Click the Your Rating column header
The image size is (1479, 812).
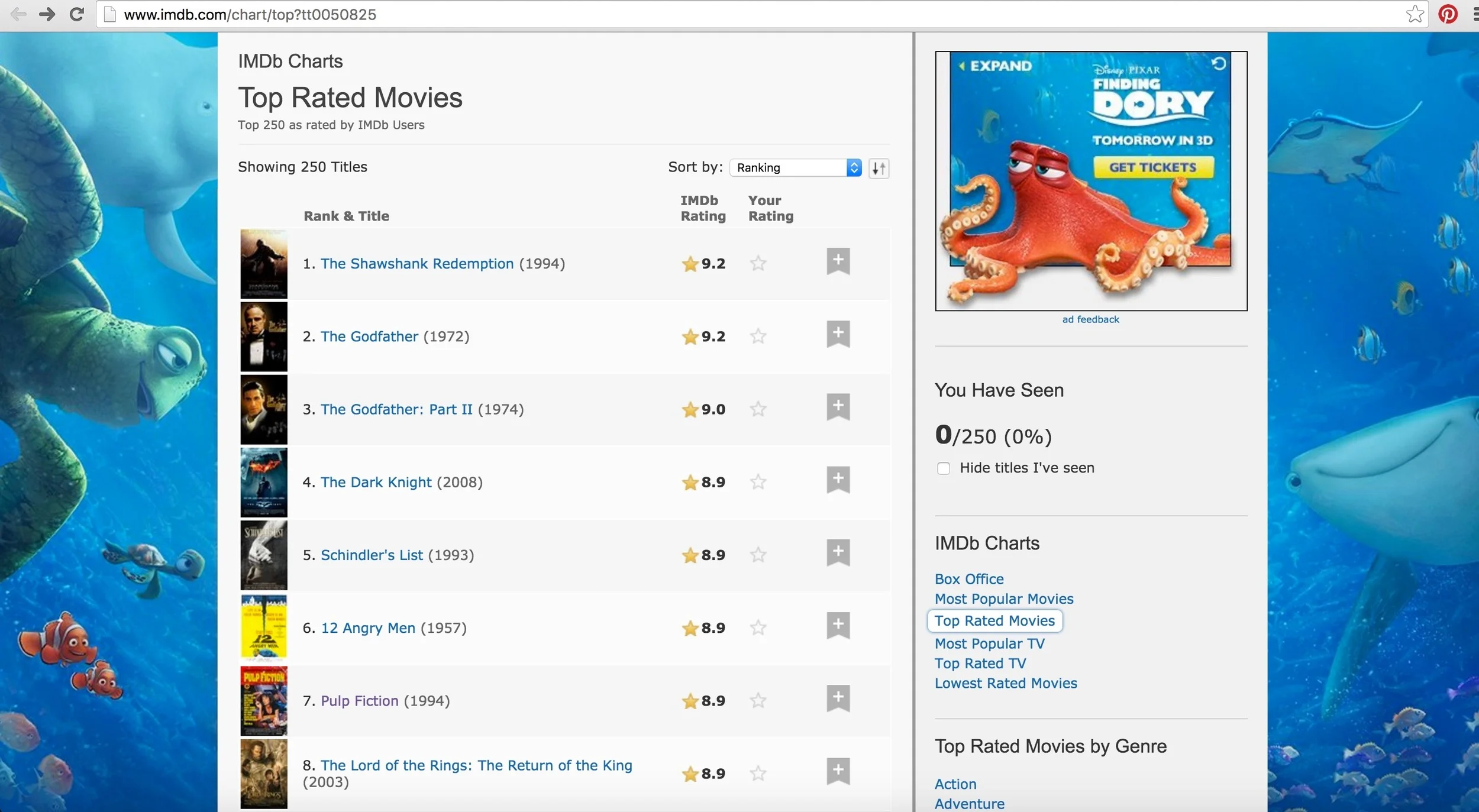pos(771,208)
